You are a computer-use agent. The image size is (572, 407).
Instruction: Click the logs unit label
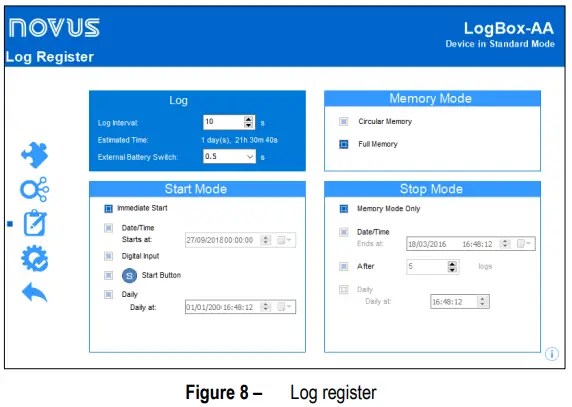click(x=485, y=267)
